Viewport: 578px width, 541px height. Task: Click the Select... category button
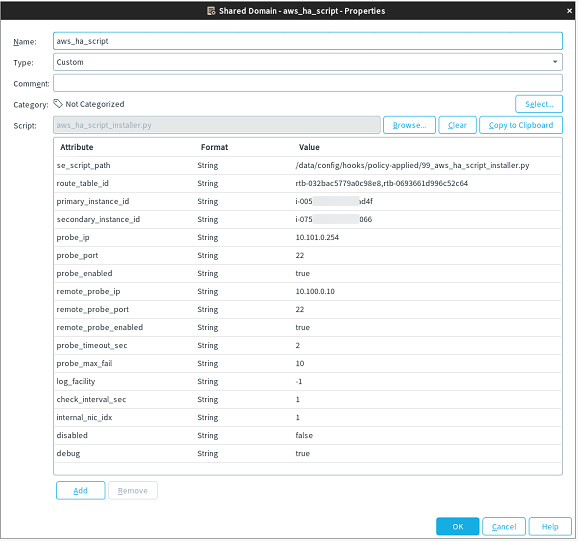click(539, 104)
